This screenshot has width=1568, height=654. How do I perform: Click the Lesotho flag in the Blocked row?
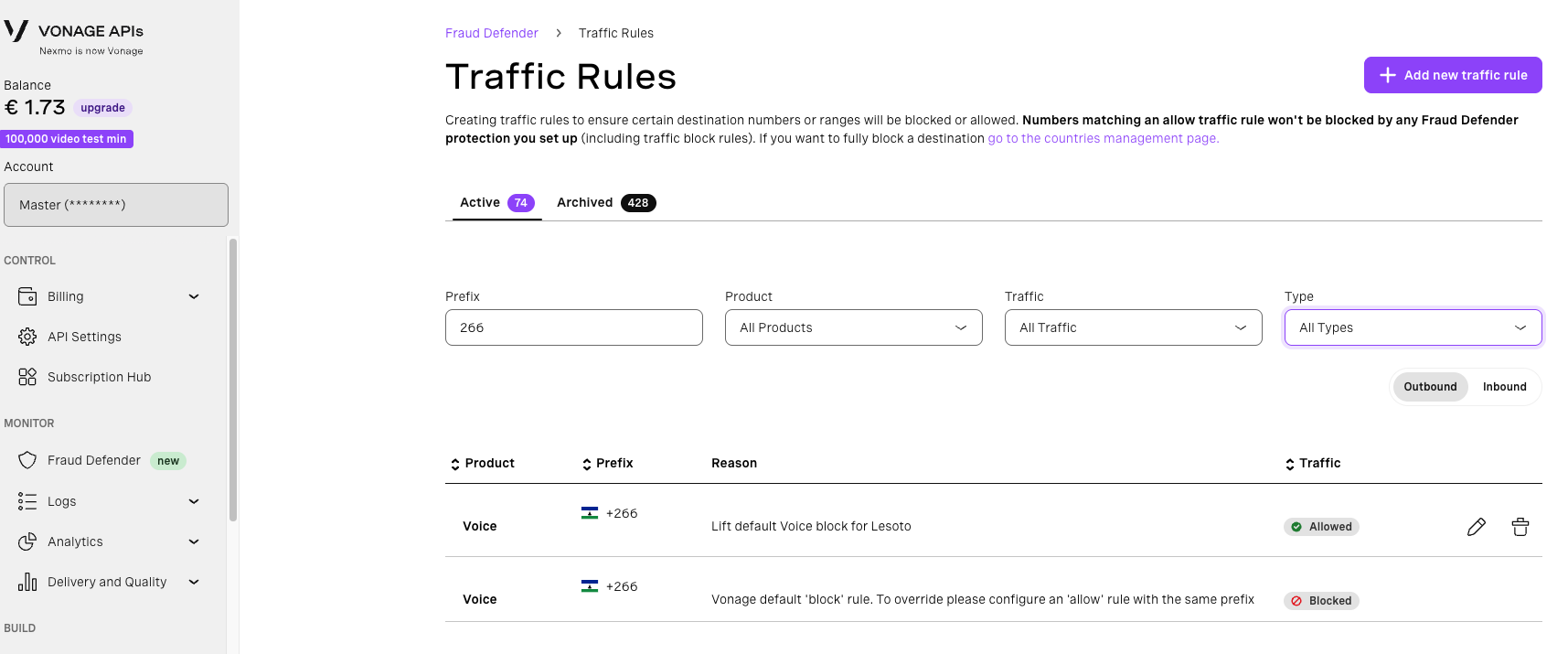pyautogui.click(x=590, y=586)
